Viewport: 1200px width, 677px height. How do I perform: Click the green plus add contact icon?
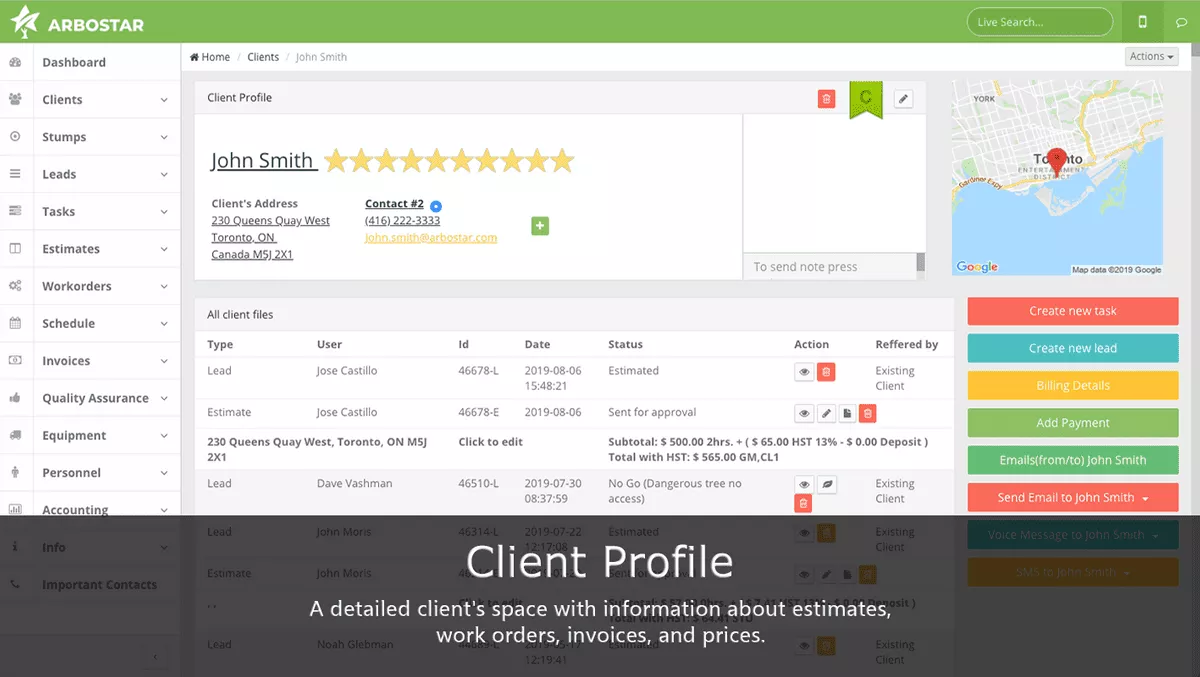540,226
